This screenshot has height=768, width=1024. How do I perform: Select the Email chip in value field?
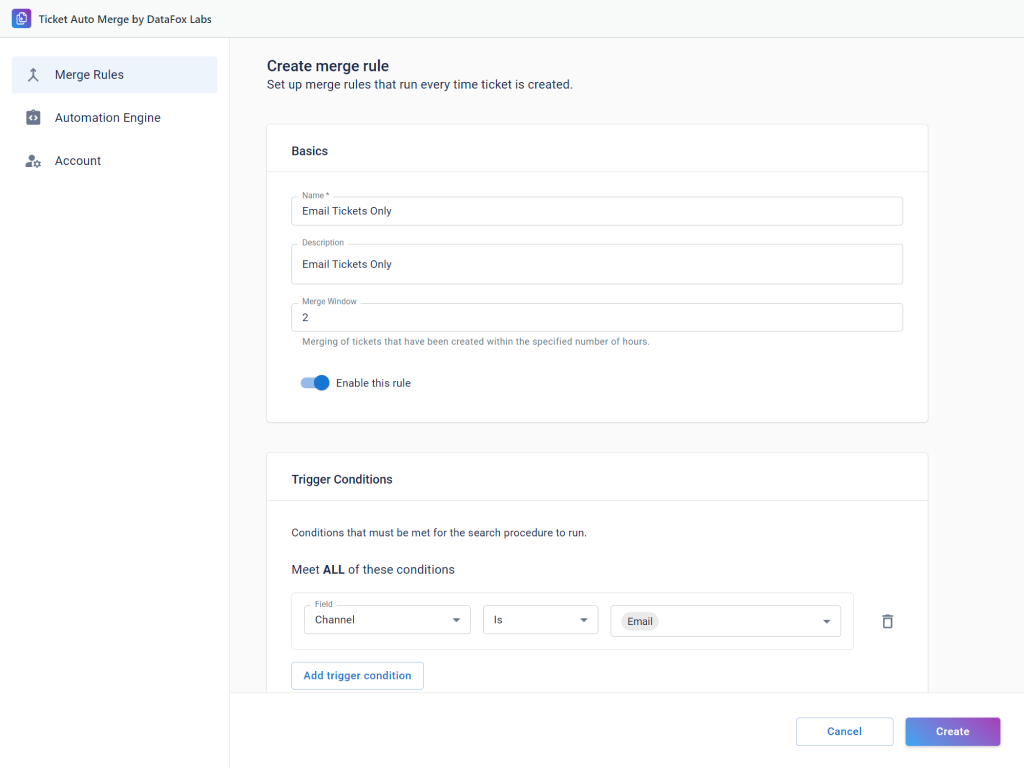640,621
